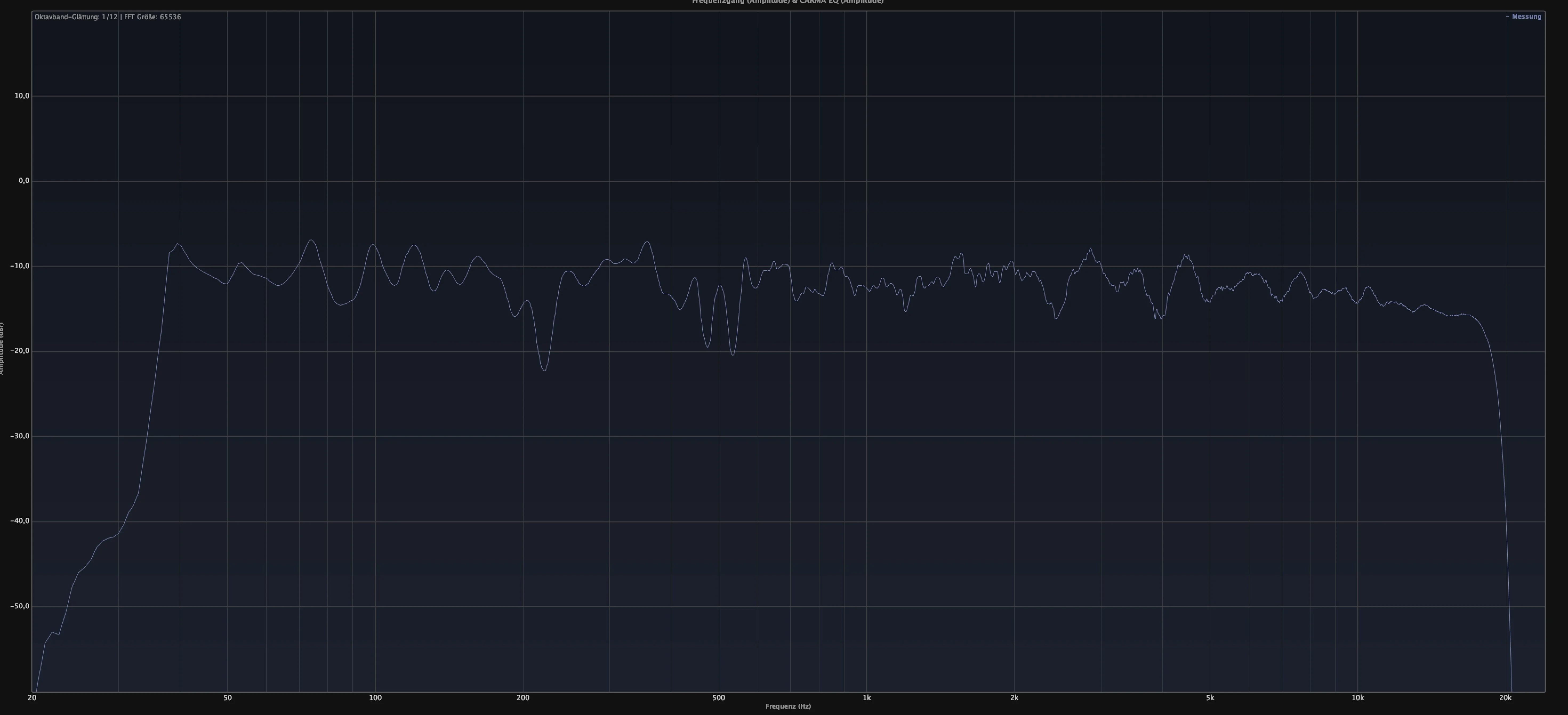Image resolution: width=1568 pixels, height=715 pixels.
Task: Select the 500 frequency tick label
Action: point(719,698)
